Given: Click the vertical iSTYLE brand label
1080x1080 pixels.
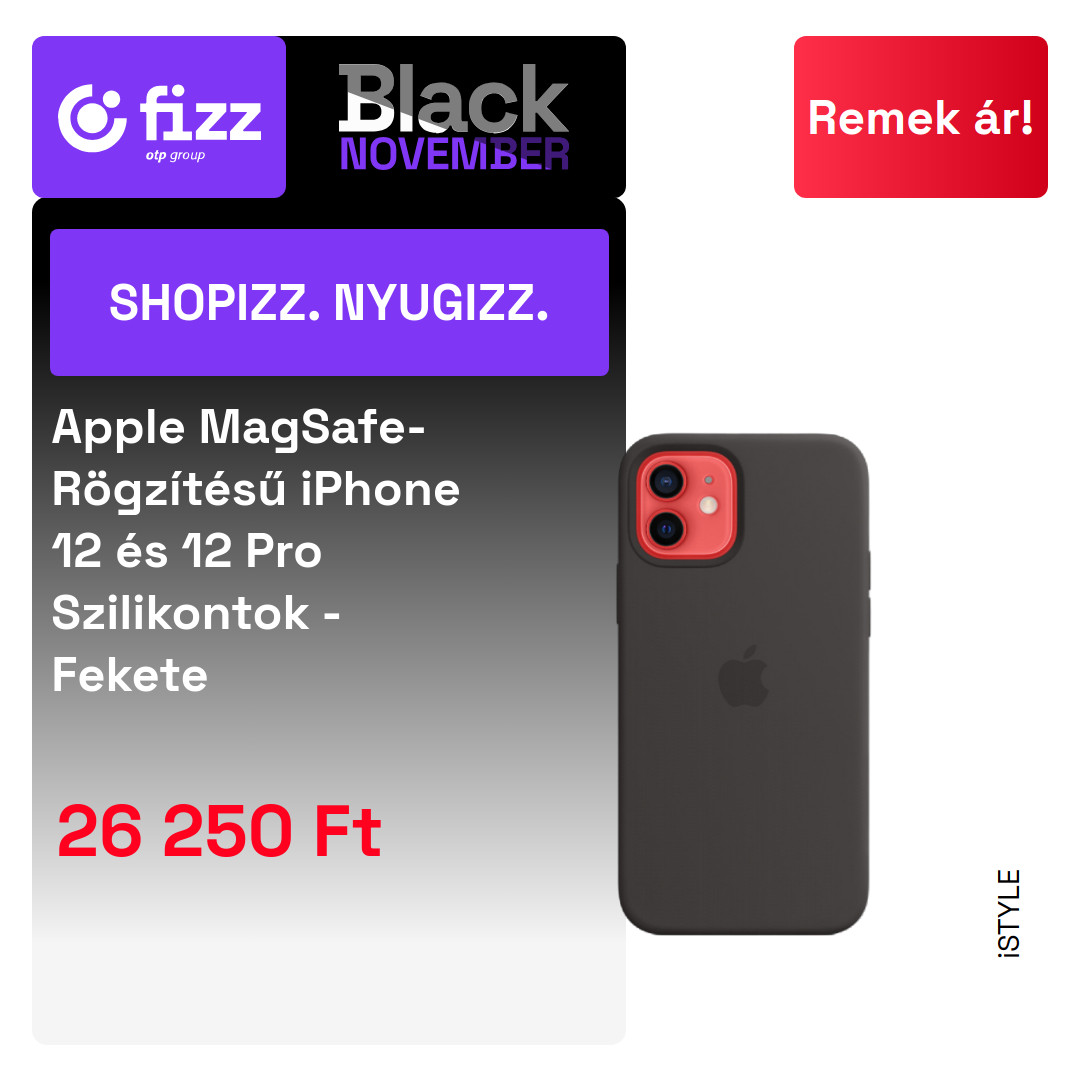Looking at the screenshot, I should [x=1009, y=913].
